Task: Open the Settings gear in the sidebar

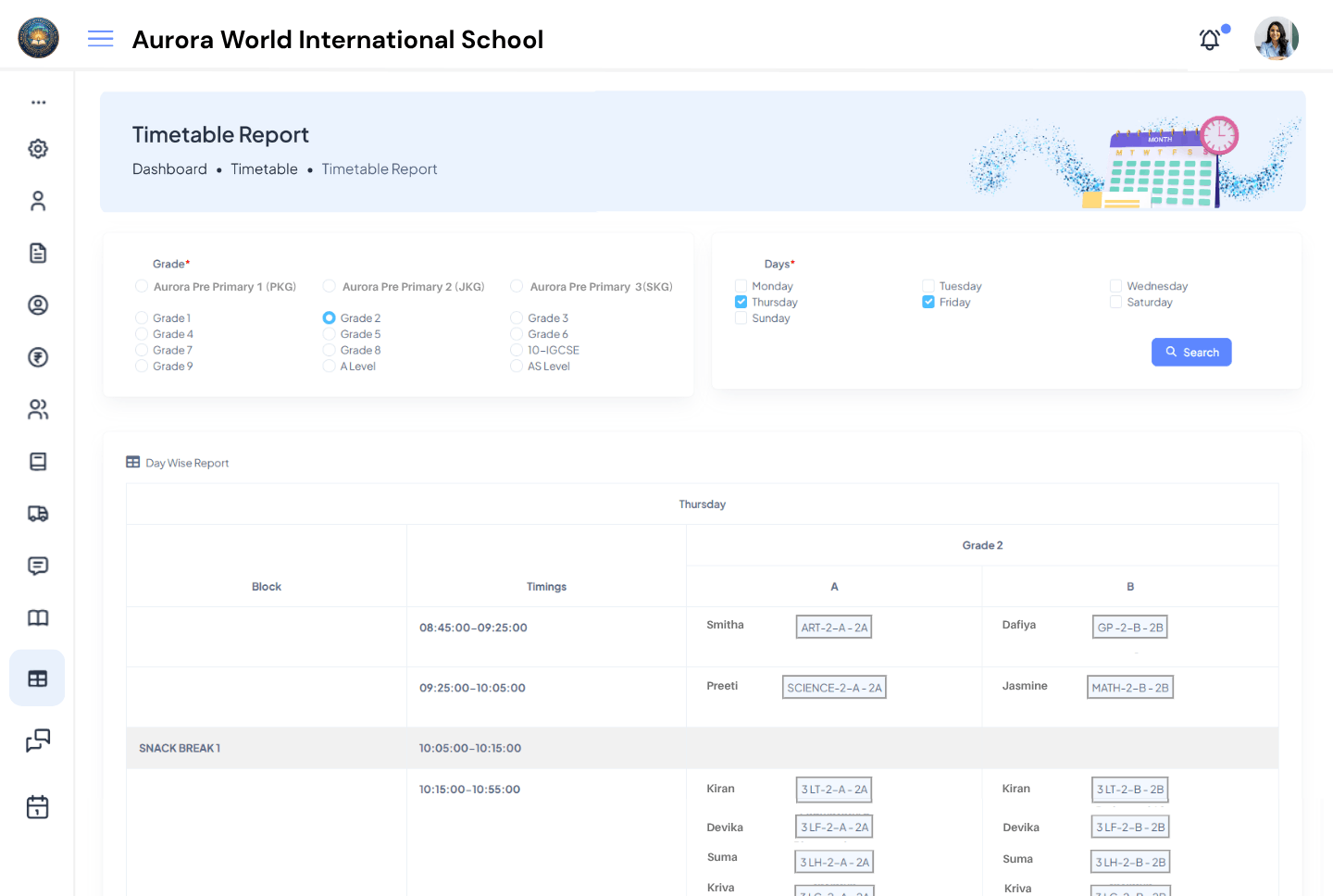Action: [x=37, y=148]
